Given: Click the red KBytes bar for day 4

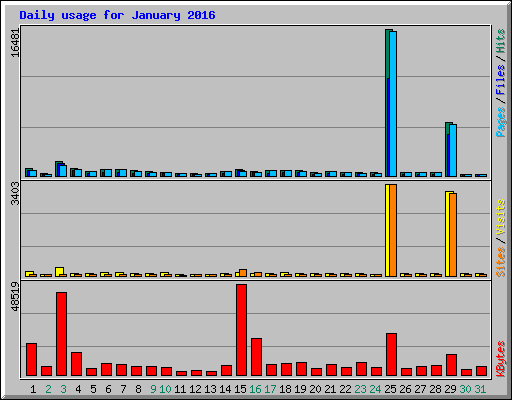Looking at the screenshot, I should (x=77, y=364).
